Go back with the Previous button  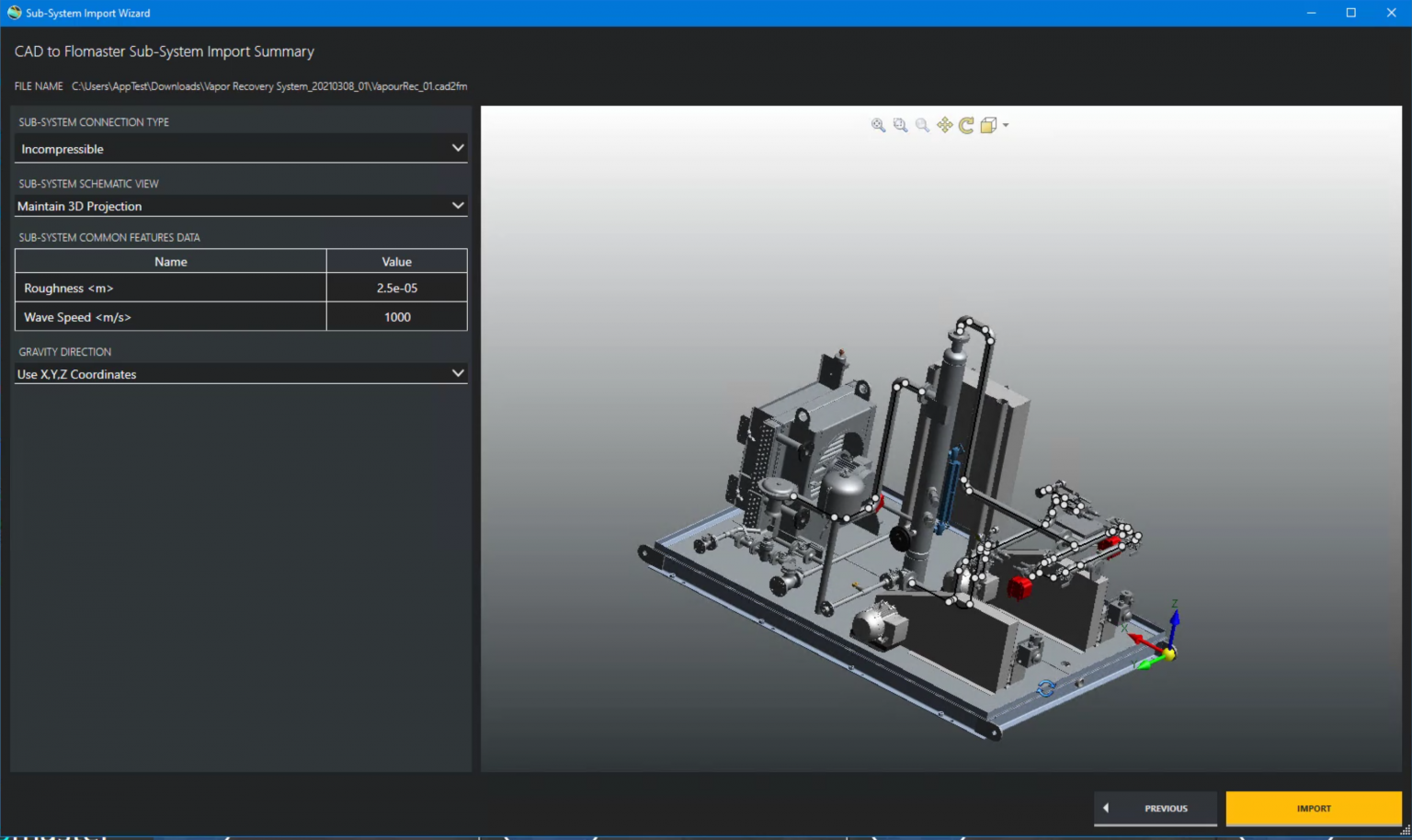1156,809
